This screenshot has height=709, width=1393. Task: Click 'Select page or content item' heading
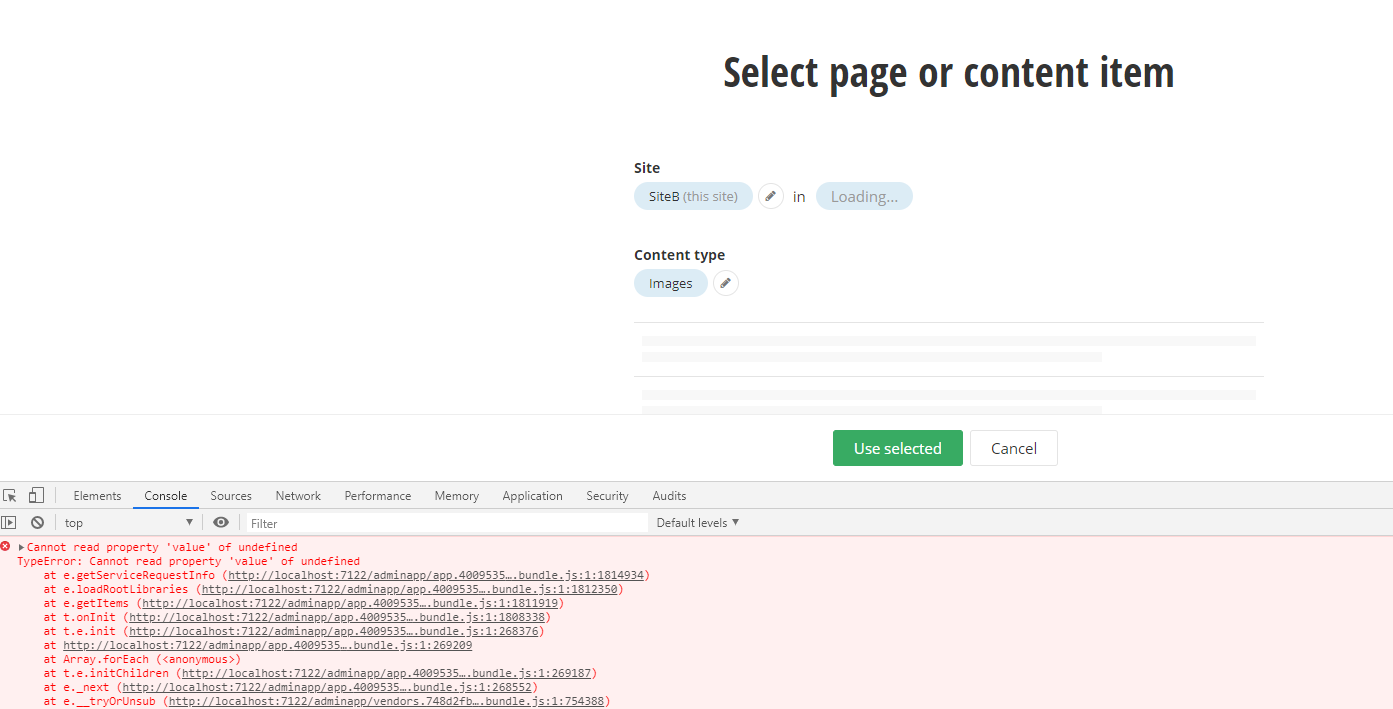pos(948,73)
